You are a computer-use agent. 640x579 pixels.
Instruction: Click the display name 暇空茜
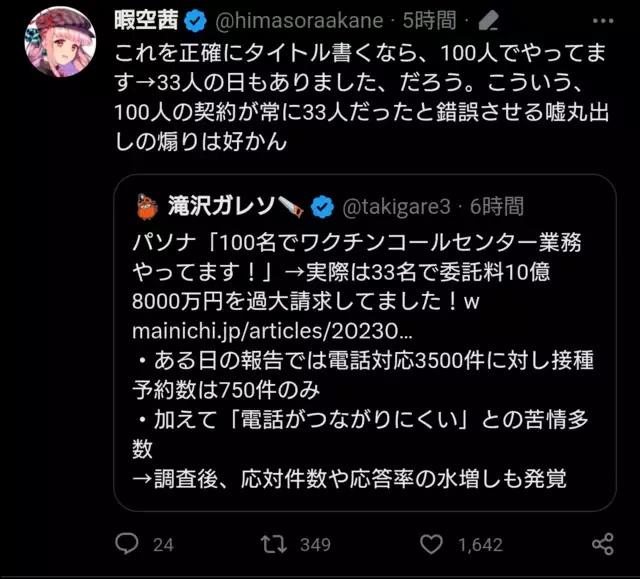147,20
